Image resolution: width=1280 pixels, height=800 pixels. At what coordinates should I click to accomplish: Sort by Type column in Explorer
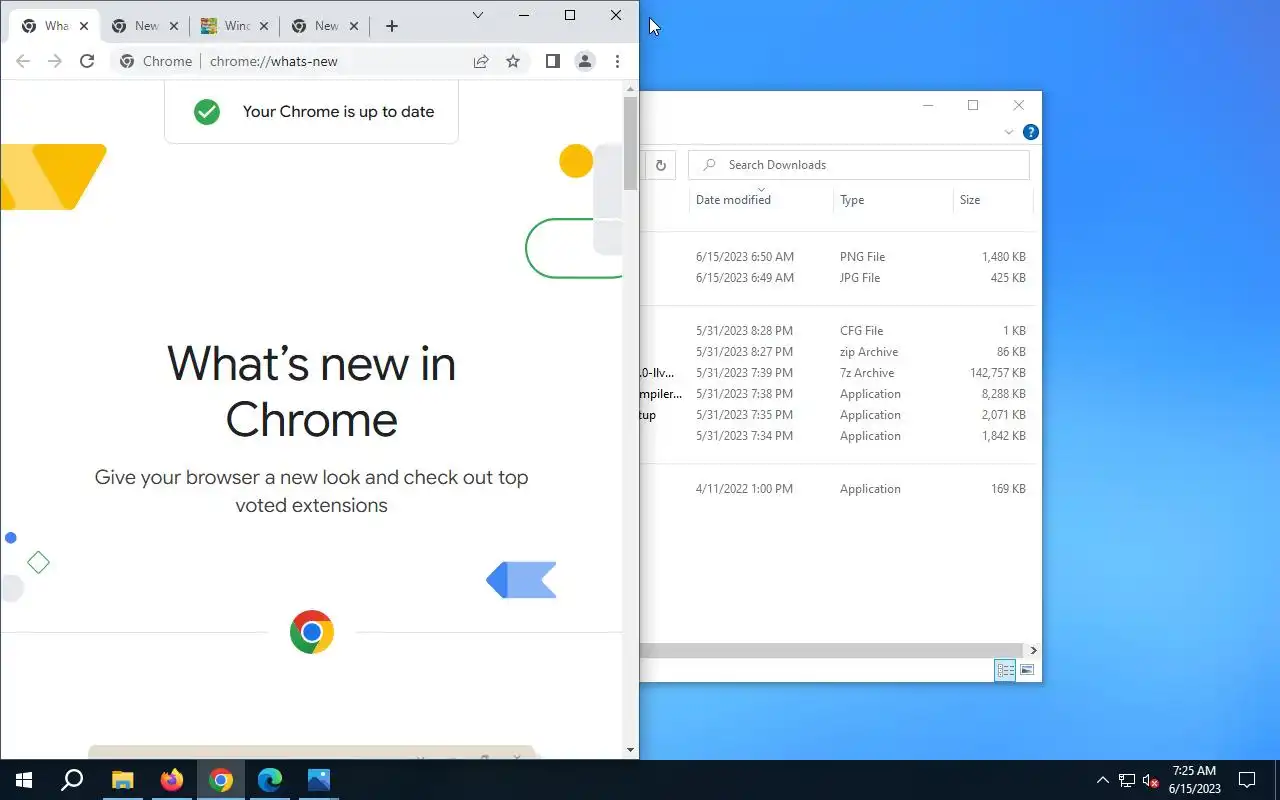(x=893, y=200)
